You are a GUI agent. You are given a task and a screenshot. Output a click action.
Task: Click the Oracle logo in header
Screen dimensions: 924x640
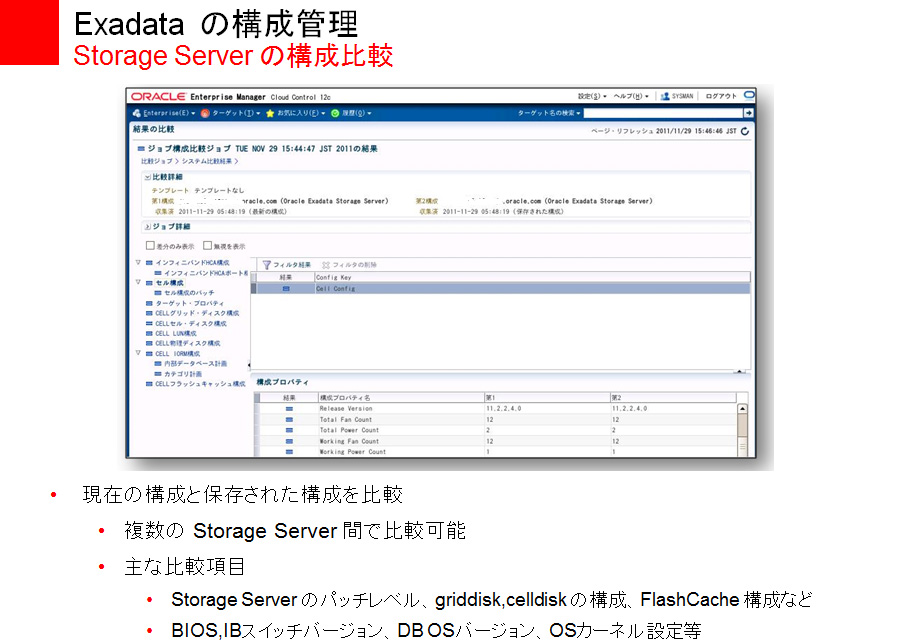159,96
